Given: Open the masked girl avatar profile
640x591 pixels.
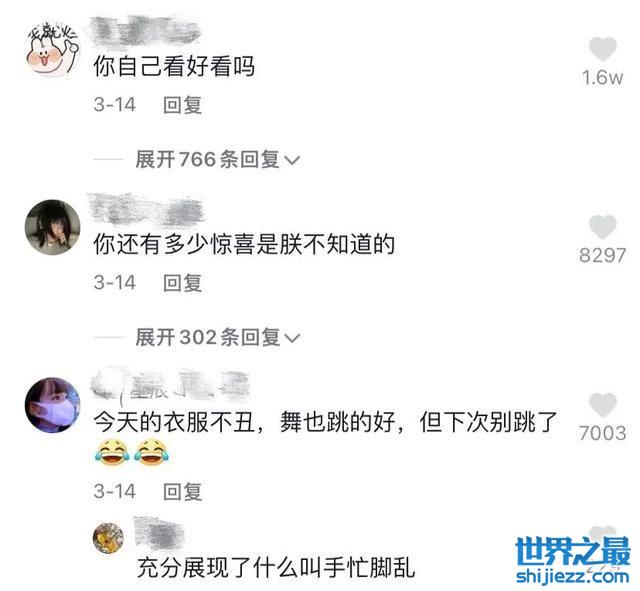Looking at the screenshot, I should (53, 405).
